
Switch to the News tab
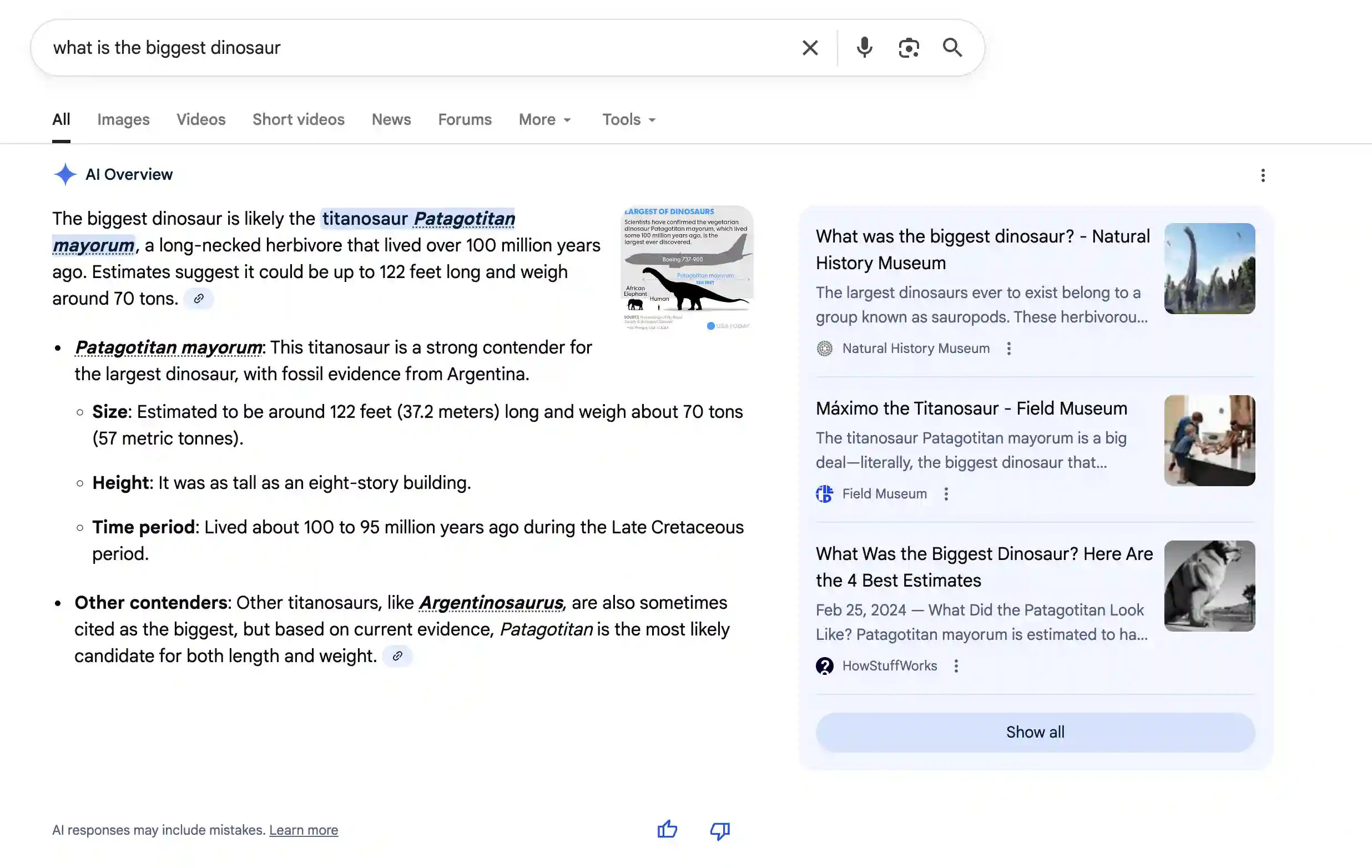coord(391,120)
